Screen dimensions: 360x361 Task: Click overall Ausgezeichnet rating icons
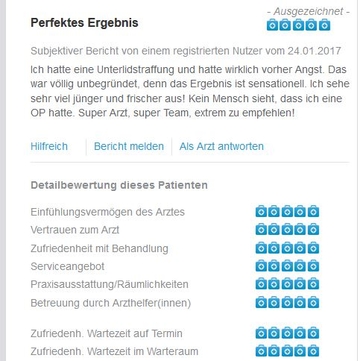(x=298, y=25)
